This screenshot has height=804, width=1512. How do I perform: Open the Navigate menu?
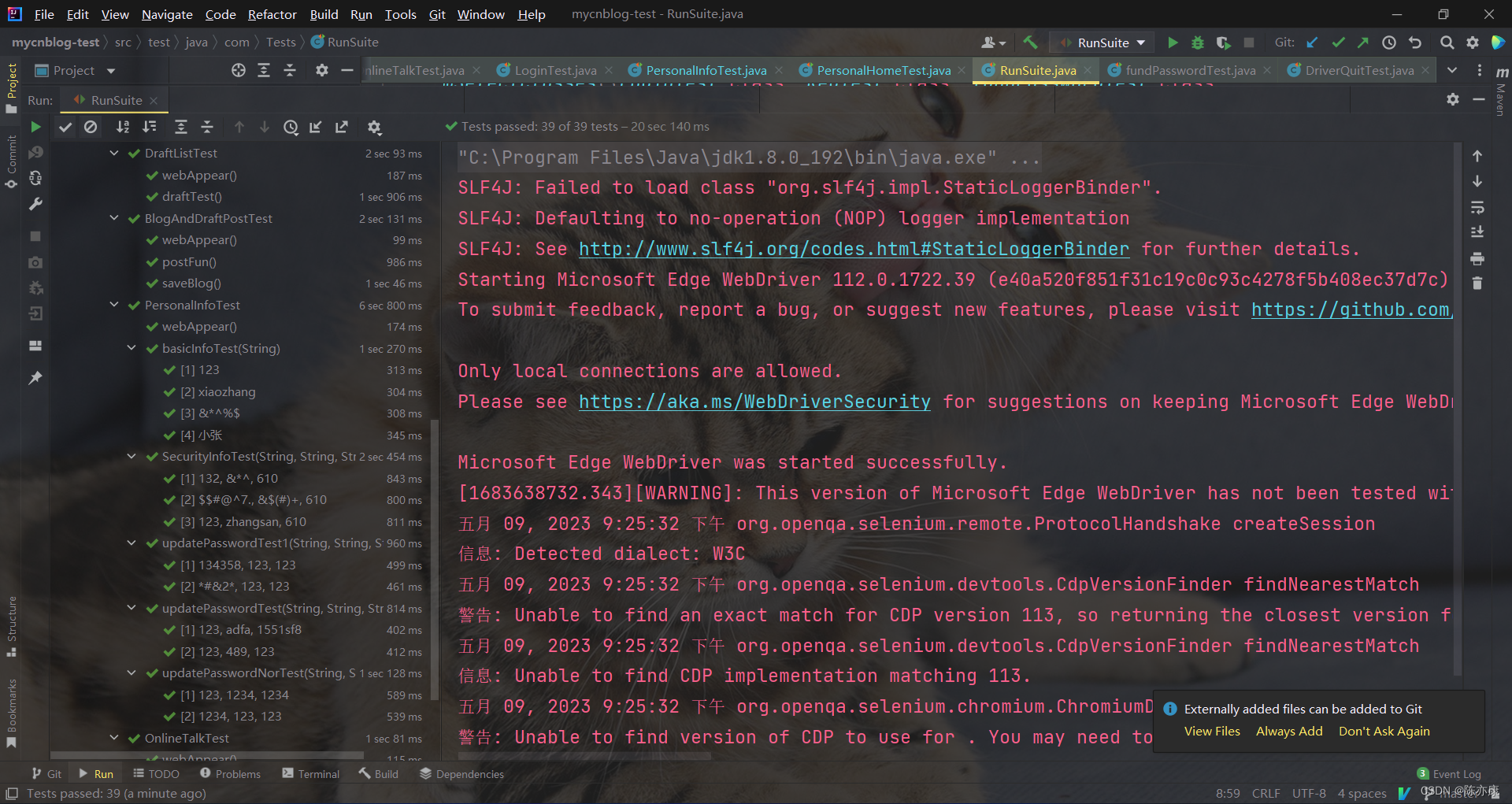[x=167, y=14]
